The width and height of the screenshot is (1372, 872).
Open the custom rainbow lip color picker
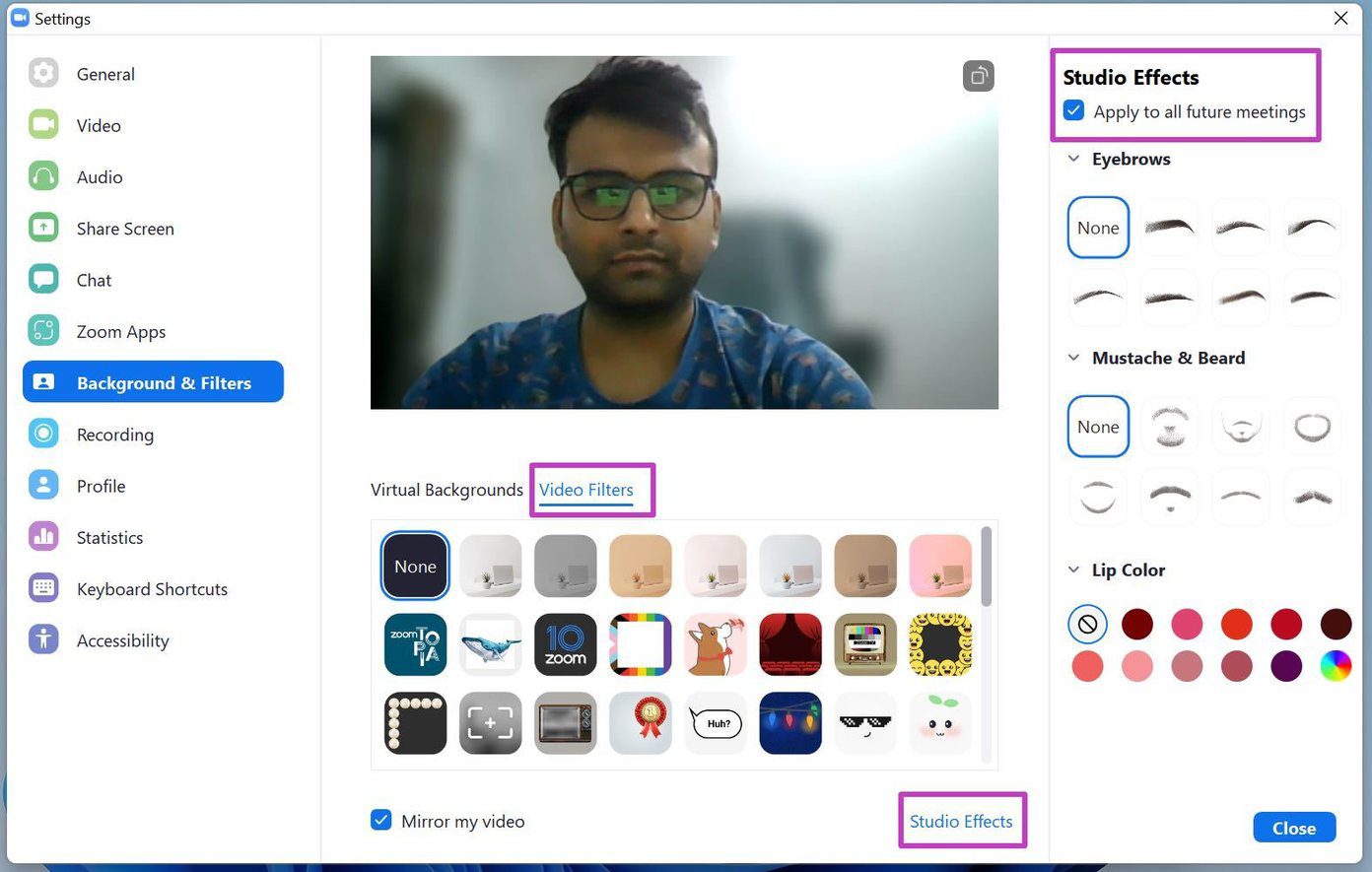click(x=1336, y=666)
